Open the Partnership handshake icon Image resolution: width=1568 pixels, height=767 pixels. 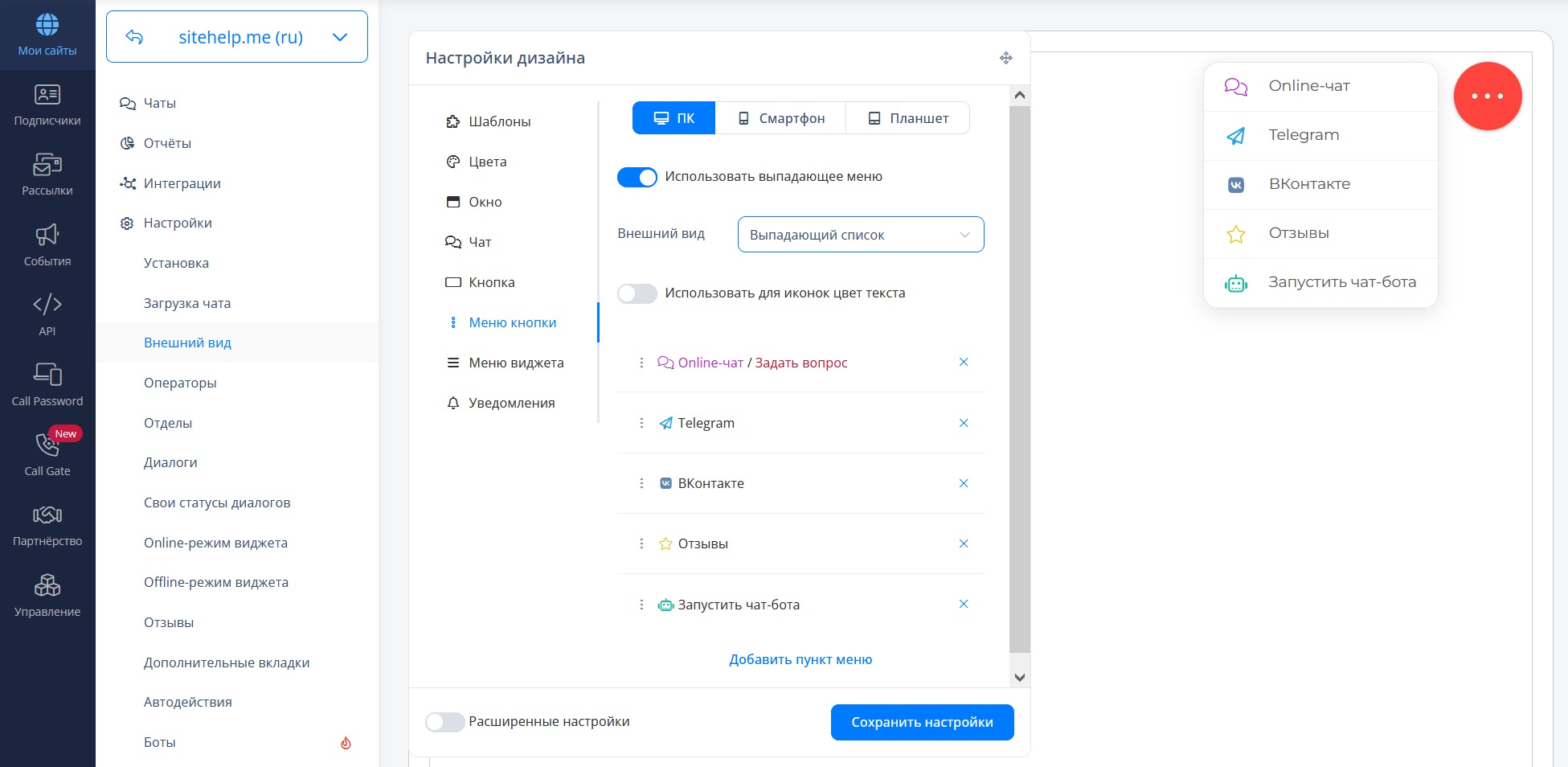pos(47,515)
